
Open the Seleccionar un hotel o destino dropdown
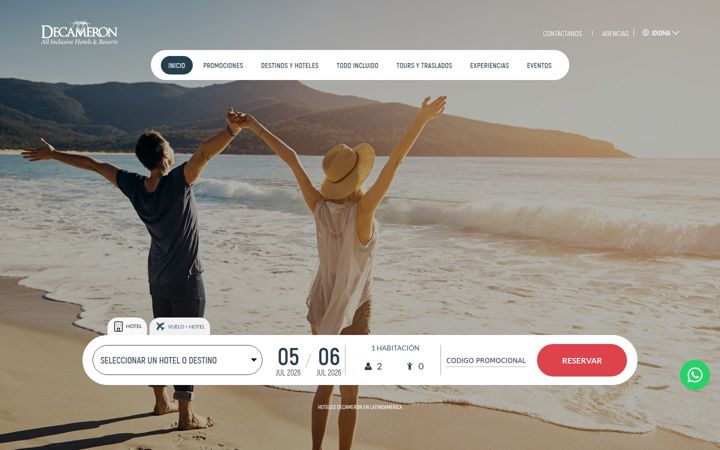click(x=177, y=360)
